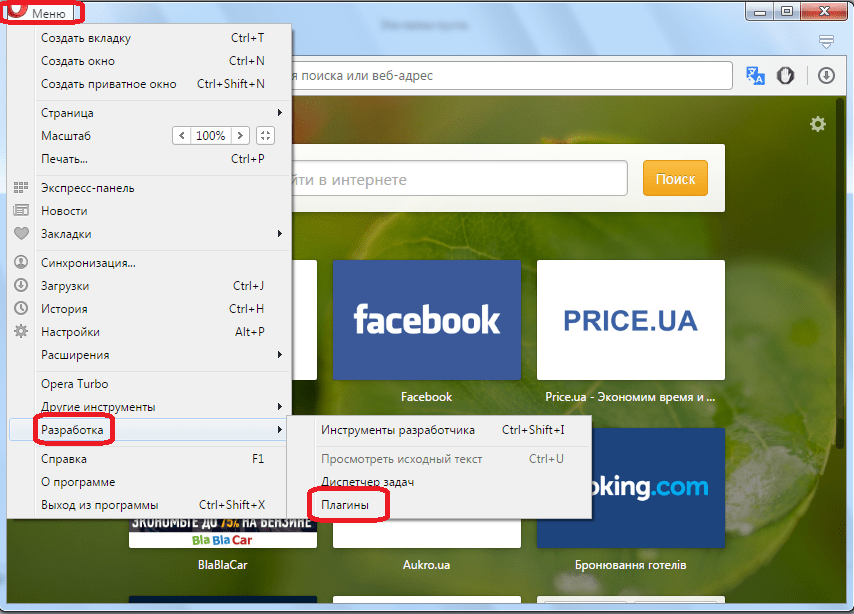
Task: Open Speed Dial gear settings icon
Action: (818, 124)
